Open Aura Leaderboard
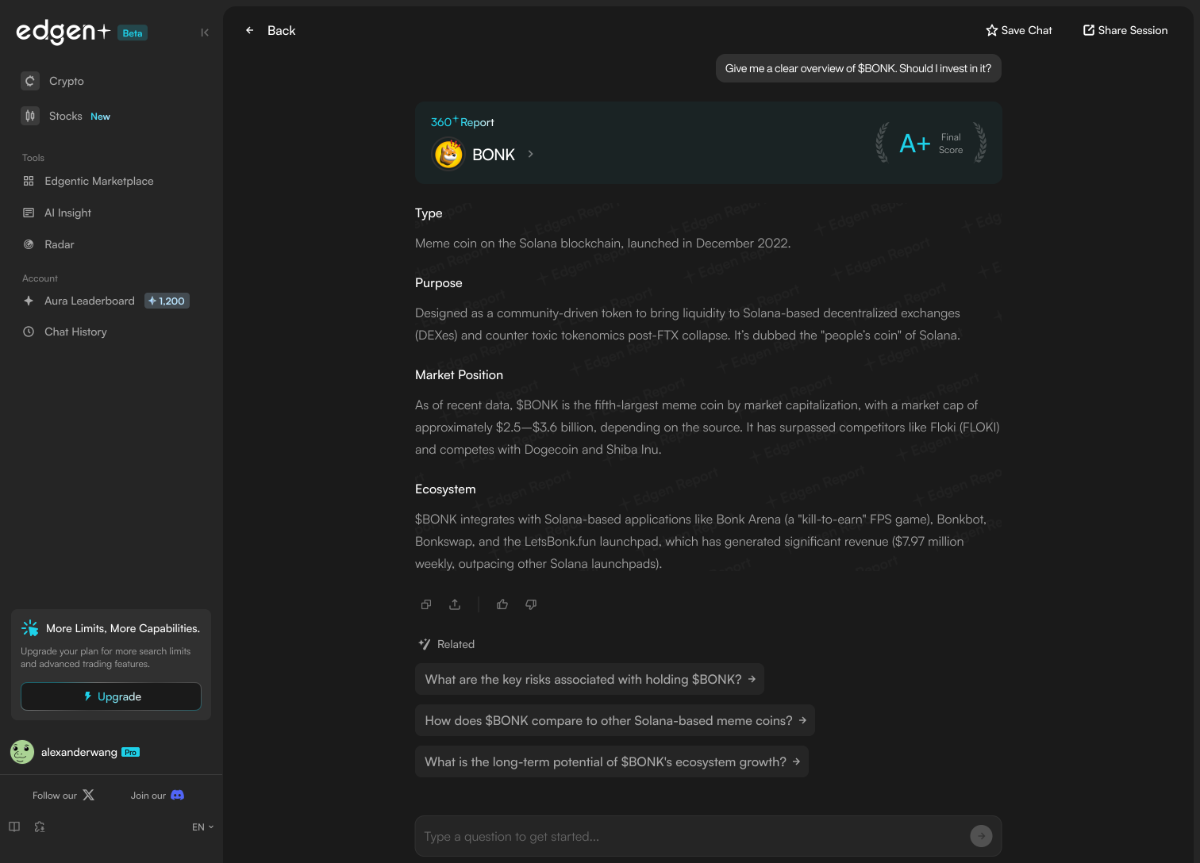 (x=89, y=301)
